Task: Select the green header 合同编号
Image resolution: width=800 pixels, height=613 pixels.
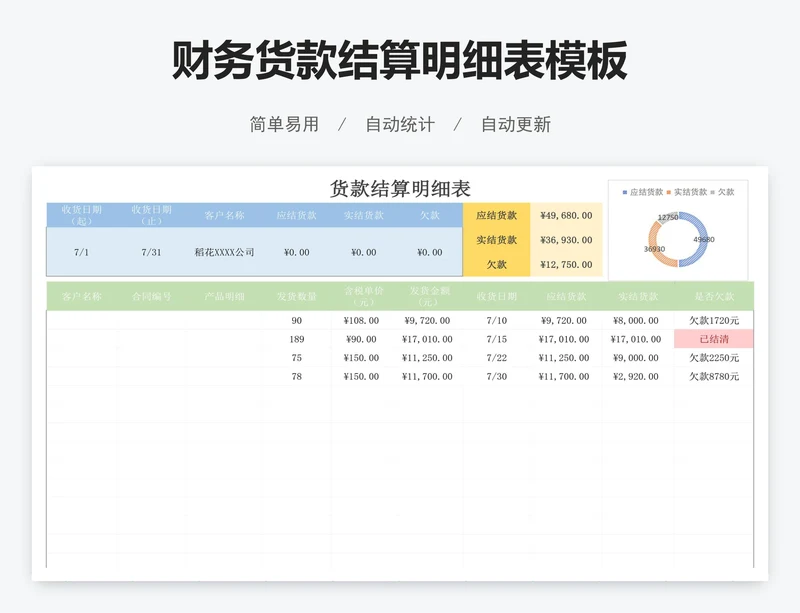Action: point(152,297)
